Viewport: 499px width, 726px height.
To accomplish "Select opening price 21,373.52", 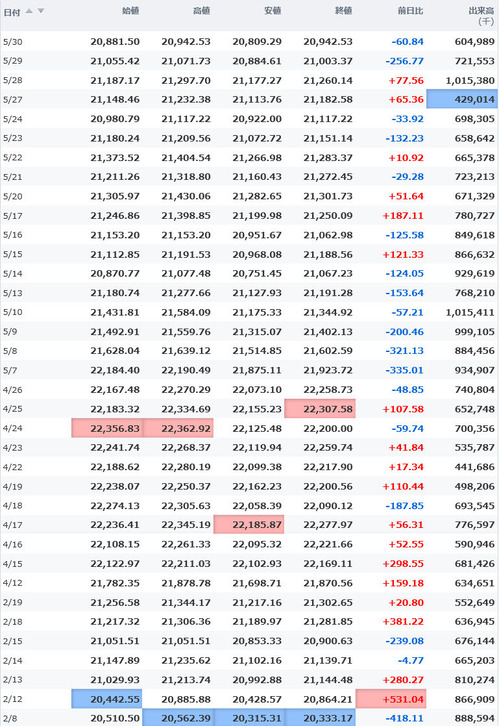I will pyautogui.click(x=115, y=158).
